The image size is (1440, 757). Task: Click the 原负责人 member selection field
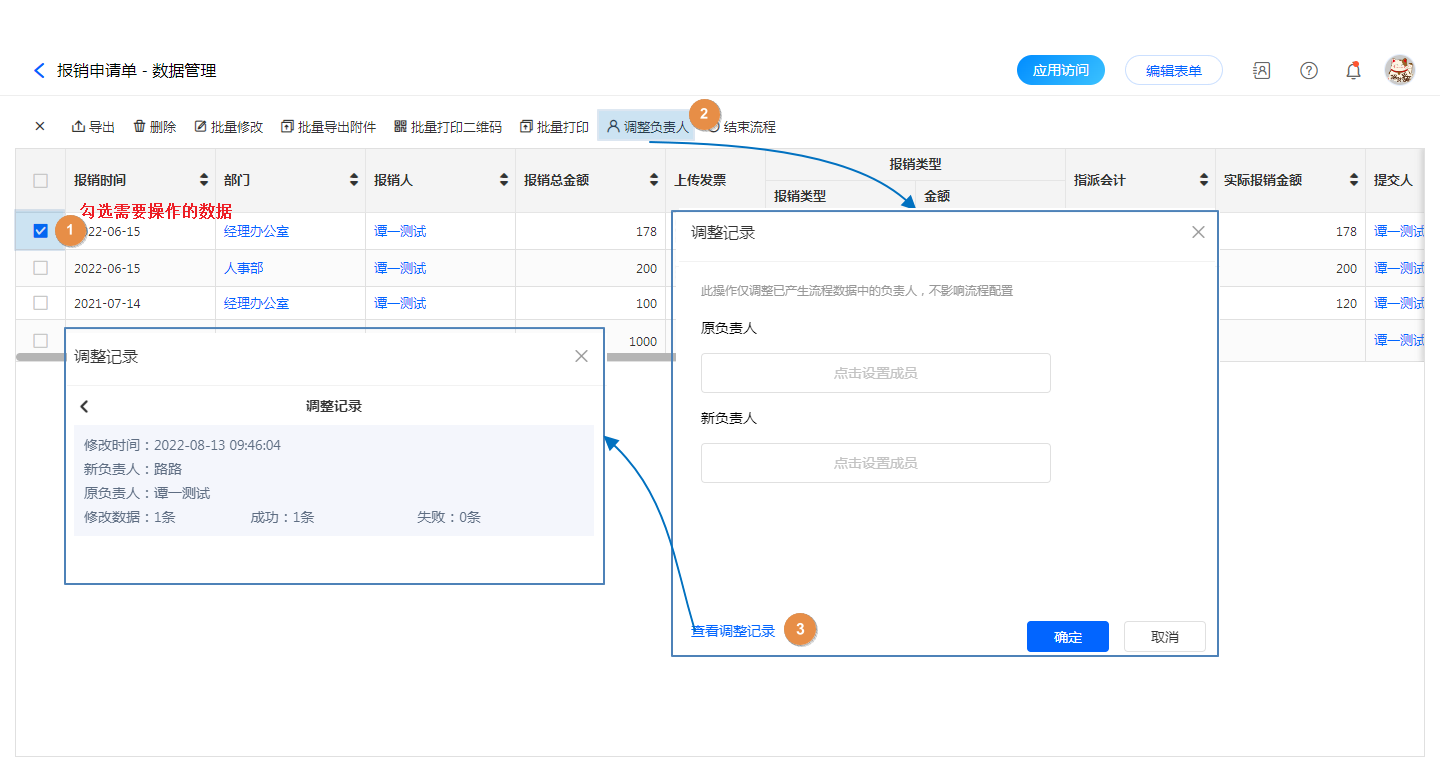pos(875,373)
